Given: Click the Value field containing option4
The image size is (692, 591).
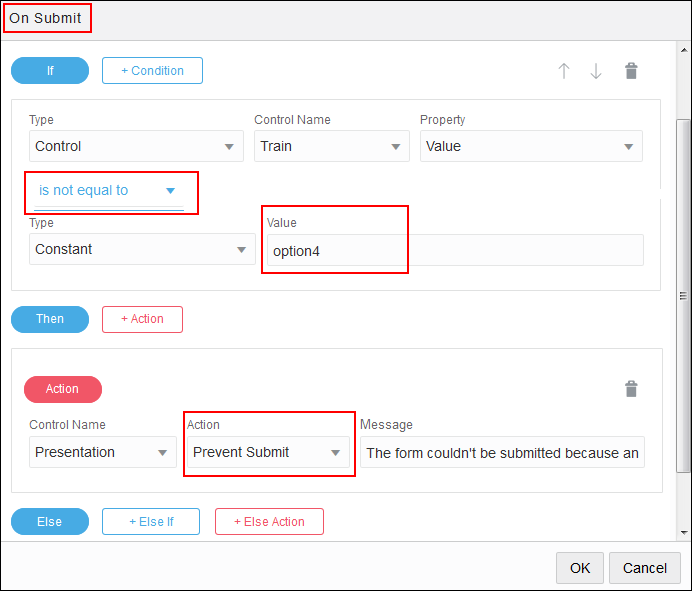Looking at the screenshot, I should 455,250.
